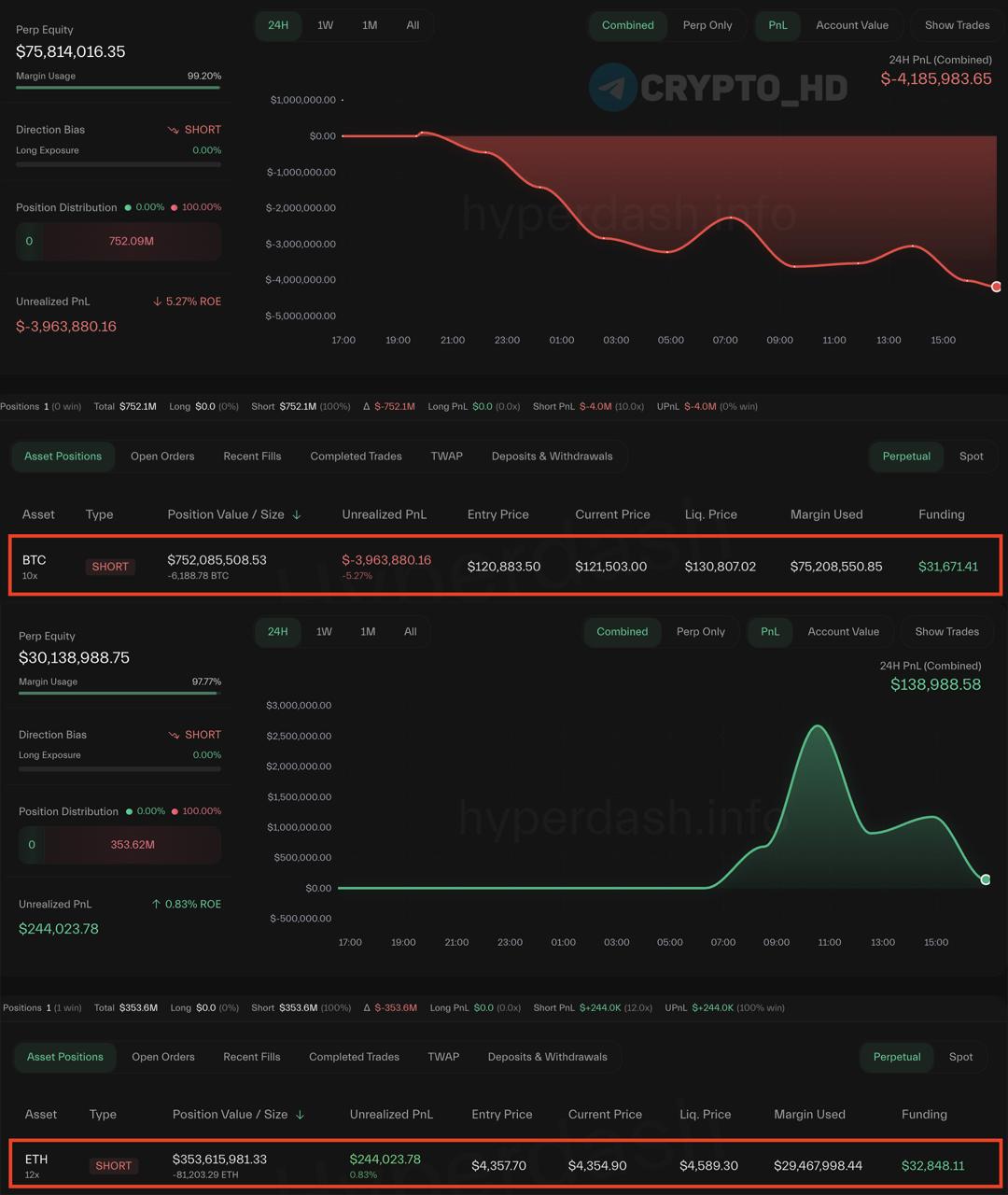This screenshot has height=1195, width=1008.
Task: Select the 1W range on the BTC account chart
Action: [325, 25]
